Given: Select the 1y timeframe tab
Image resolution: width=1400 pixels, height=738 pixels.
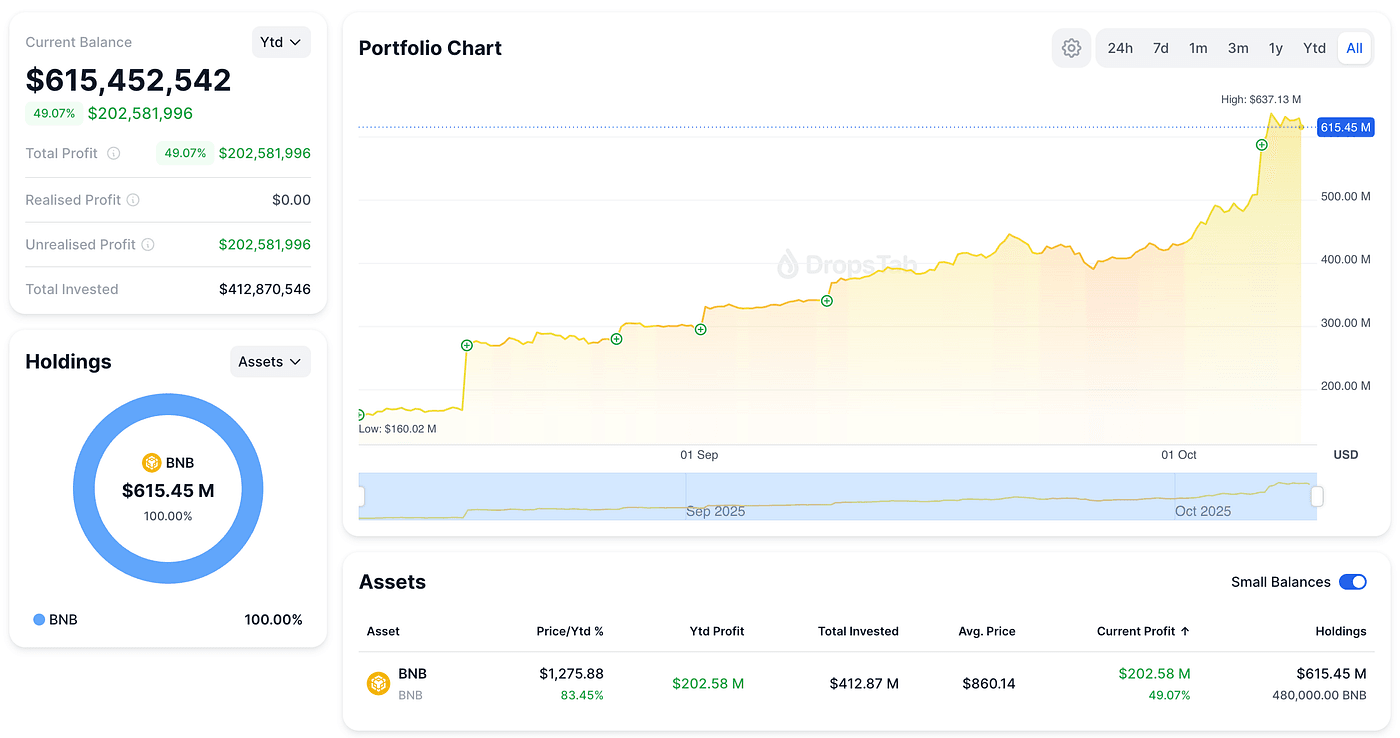Looking at the screenshot, I should (x=1275, y=48).
